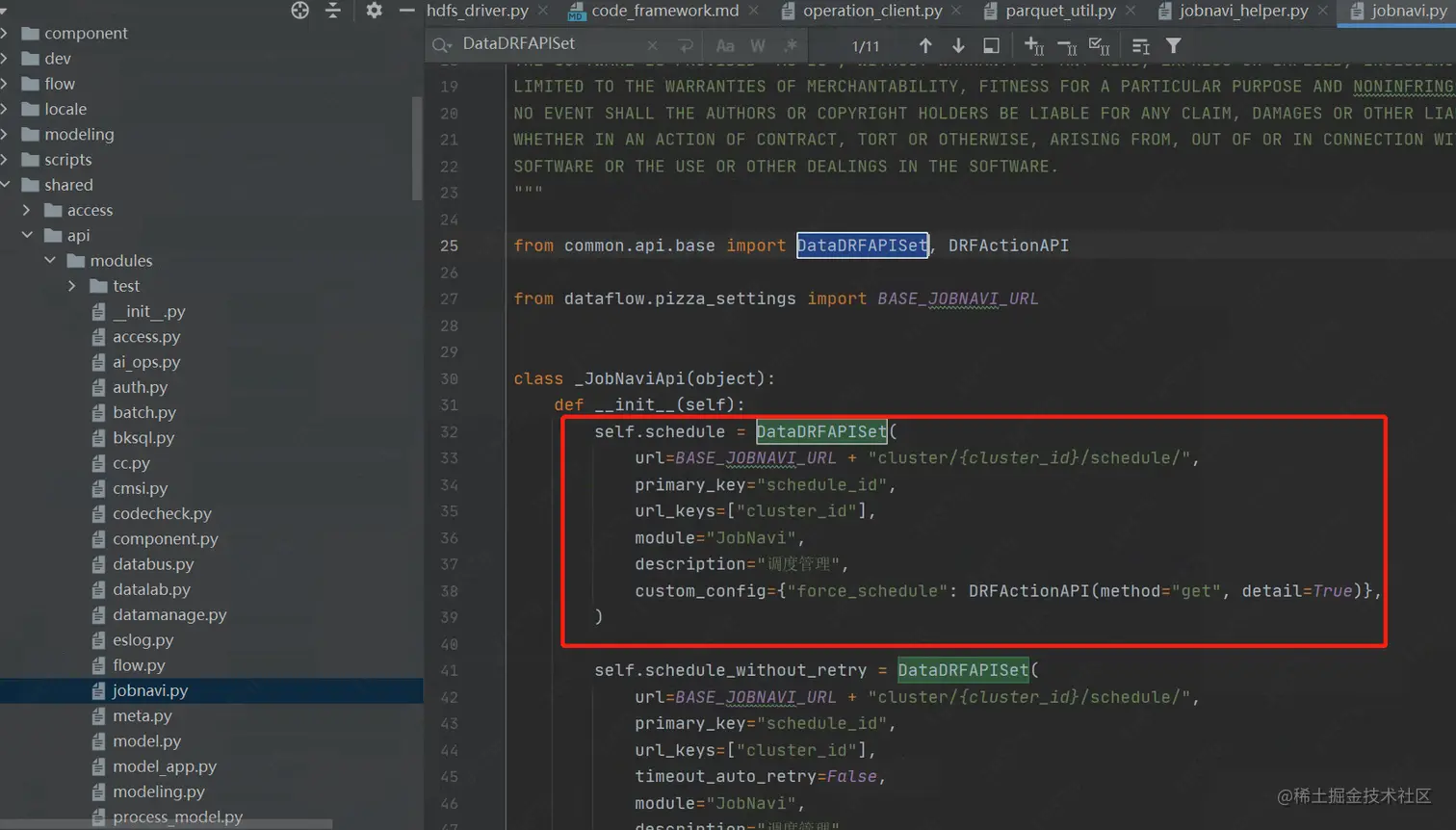Hide the project tool window
This screenshot has height=830, width=1456.
click(x=406, y=11)
